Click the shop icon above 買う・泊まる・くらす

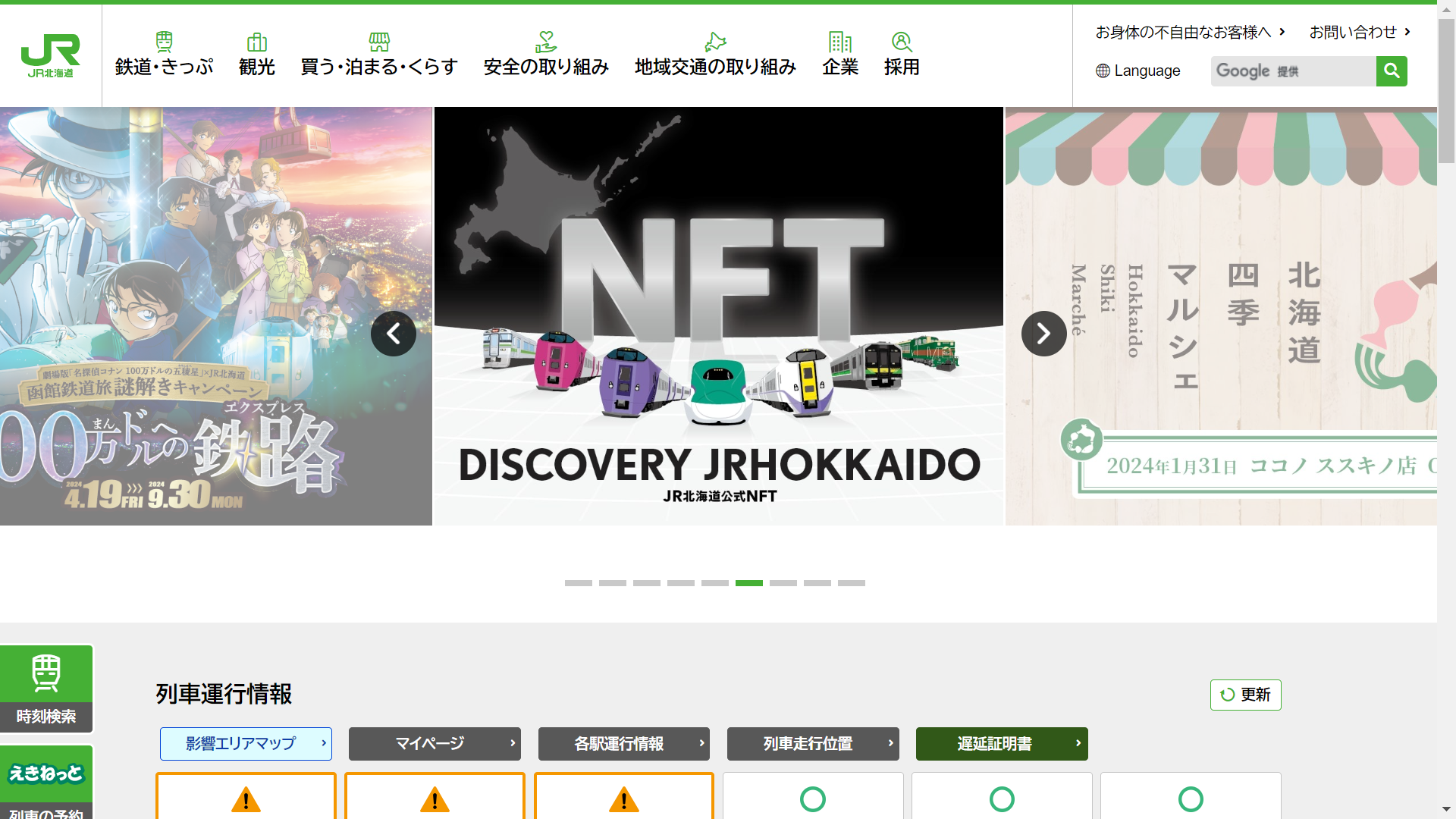[379, 42]
